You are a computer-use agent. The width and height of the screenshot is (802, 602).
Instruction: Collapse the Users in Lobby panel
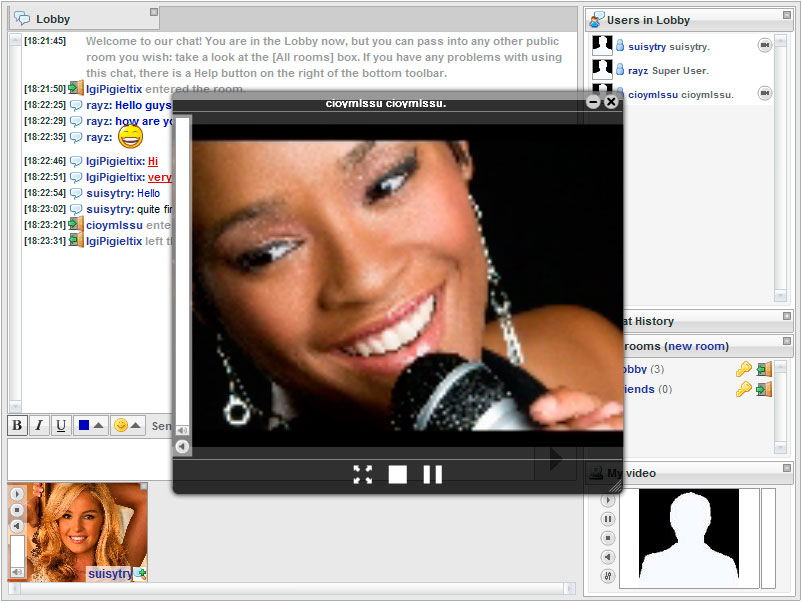point(787,14)
